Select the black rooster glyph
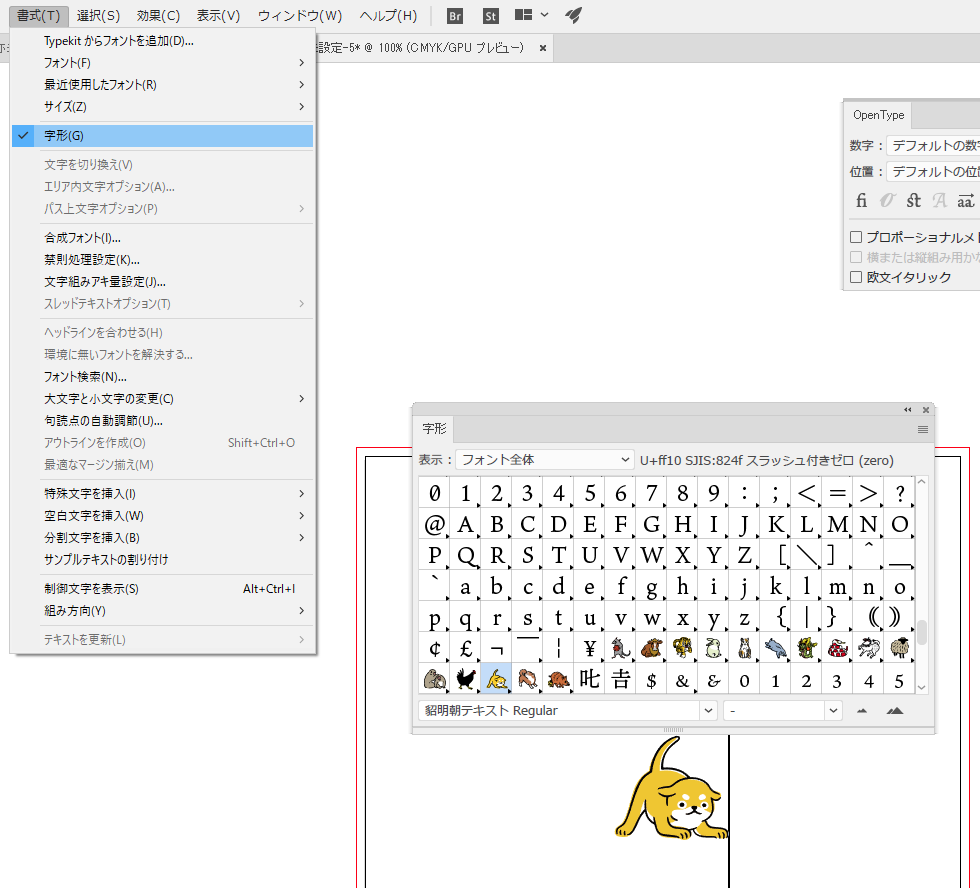980x888 pixels. point(465,679)
